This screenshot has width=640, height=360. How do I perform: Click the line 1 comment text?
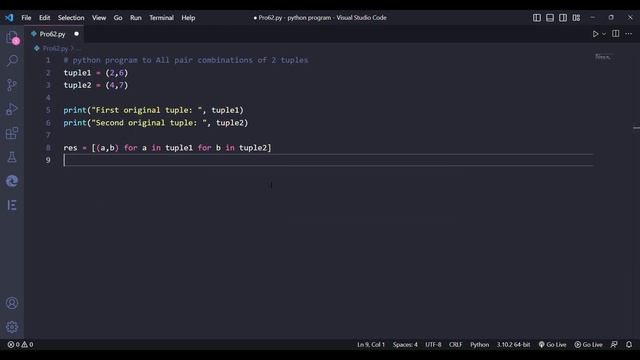click(186, 60)
